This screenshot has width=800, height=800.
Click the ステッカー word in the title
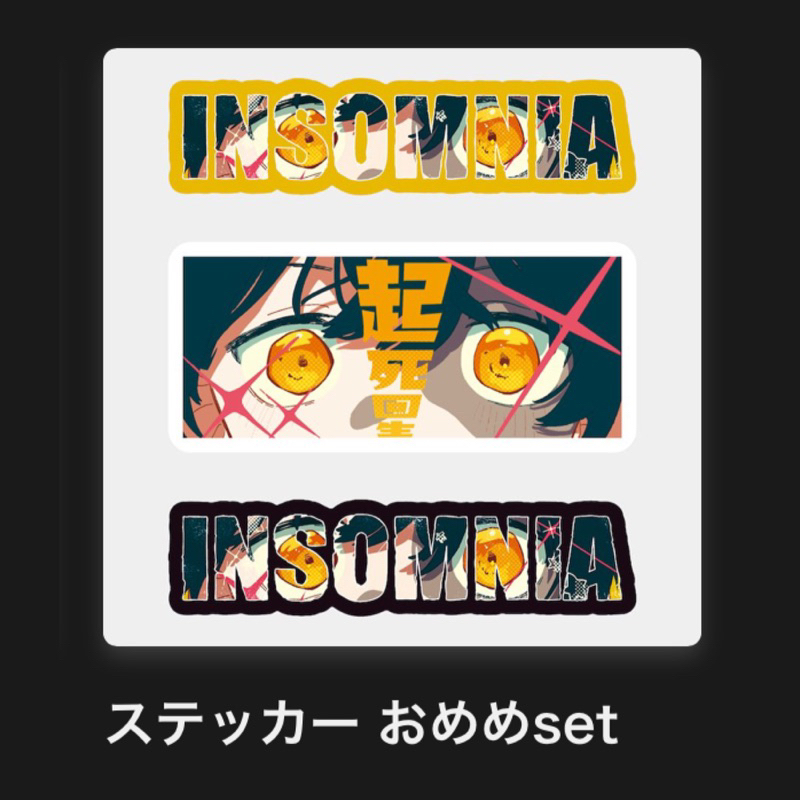coord(232,724)
